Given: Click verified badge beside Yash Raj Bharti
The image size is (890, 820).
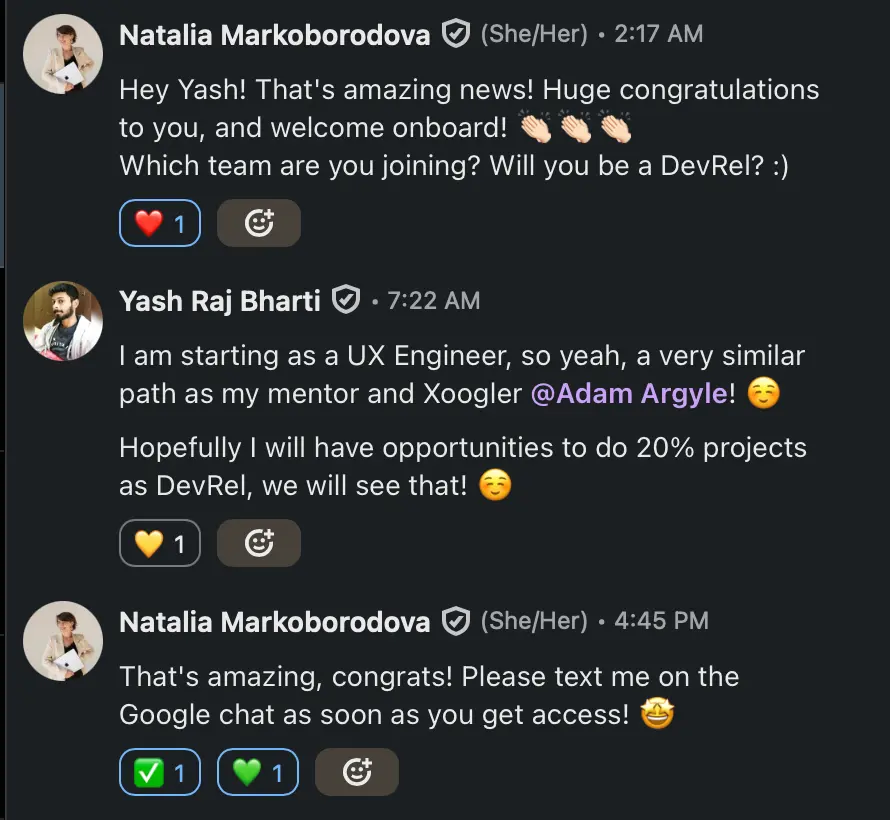Looking at the screenshot, I should tap(346, 300).
